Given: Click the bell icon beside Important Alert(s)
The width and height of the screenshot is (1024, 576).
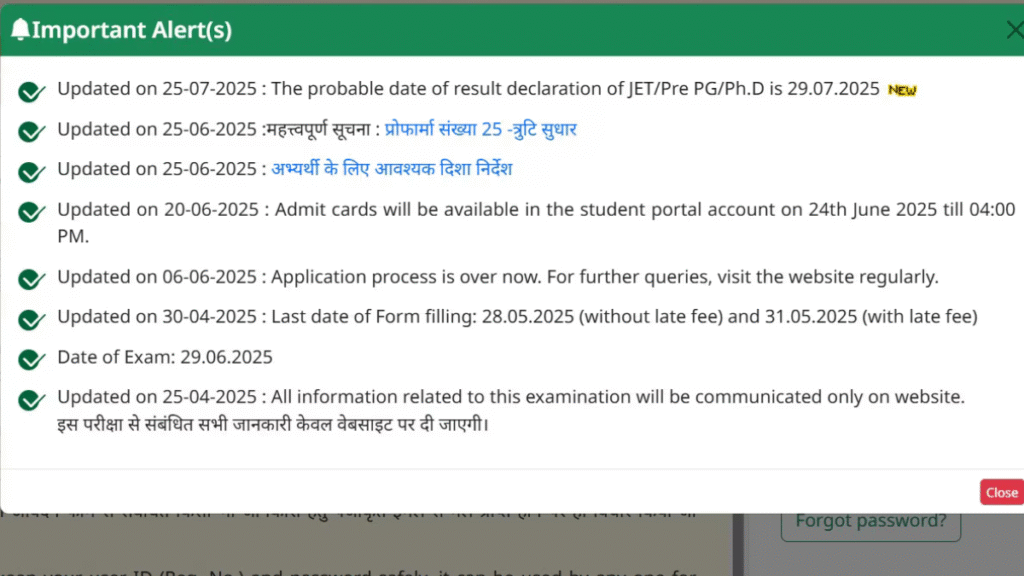Looking at the screenshot, I should (x=20, y=29).
